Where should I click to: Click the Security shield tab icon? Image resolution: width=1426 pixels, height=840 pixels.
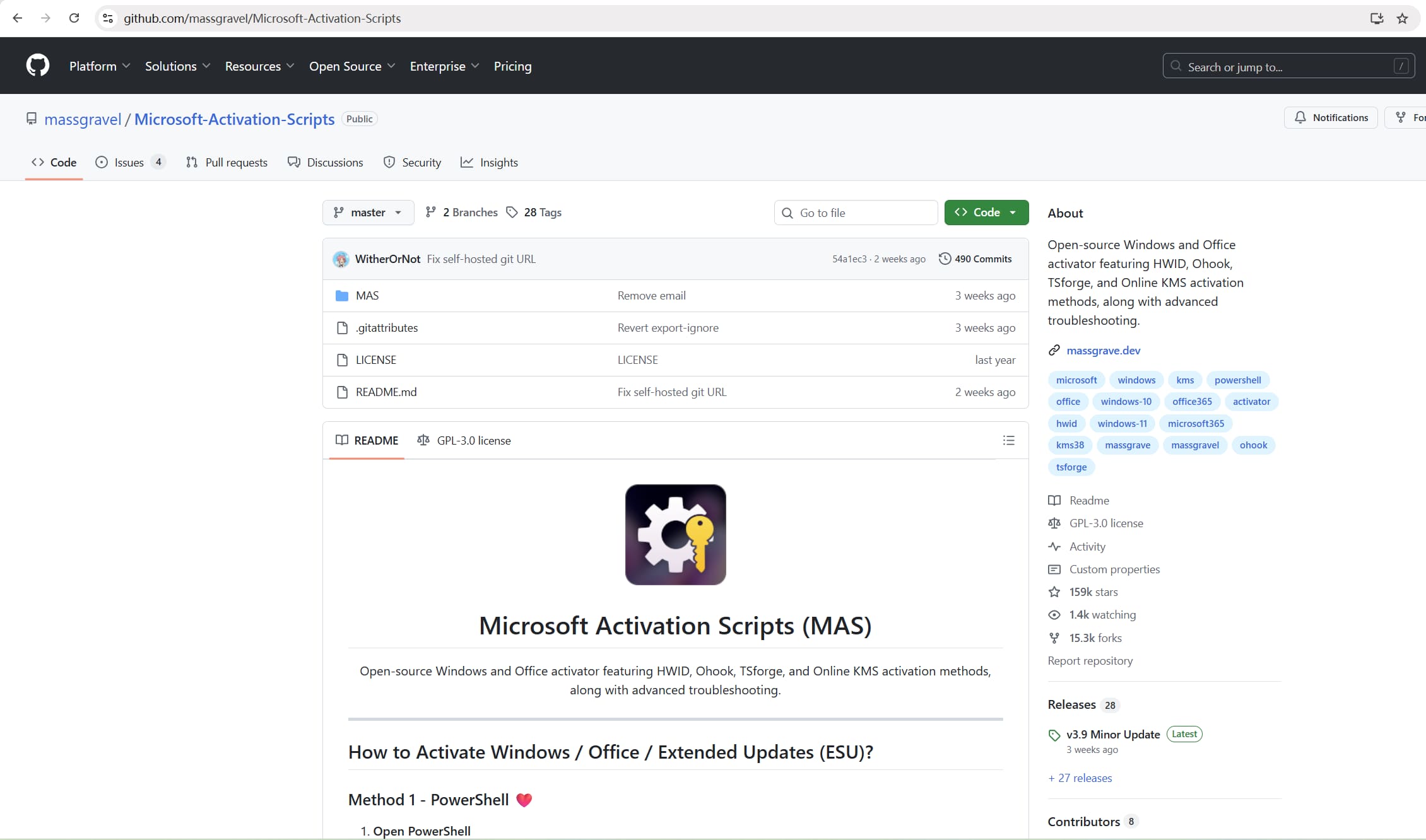click(389, 162)
